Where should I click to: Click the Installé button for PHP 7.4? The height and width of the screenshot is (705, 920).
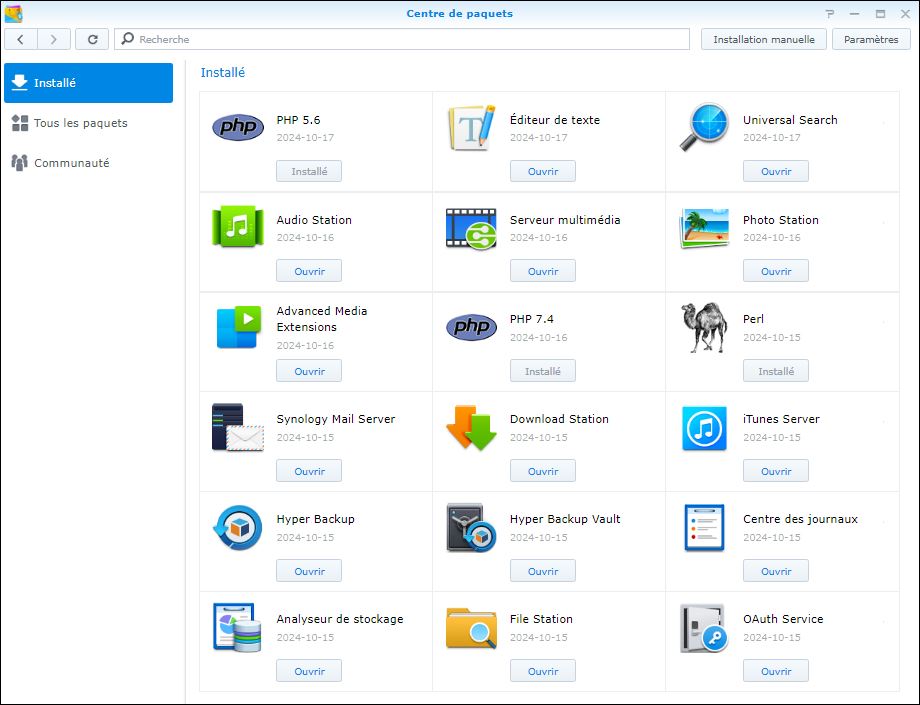[543, 371]
